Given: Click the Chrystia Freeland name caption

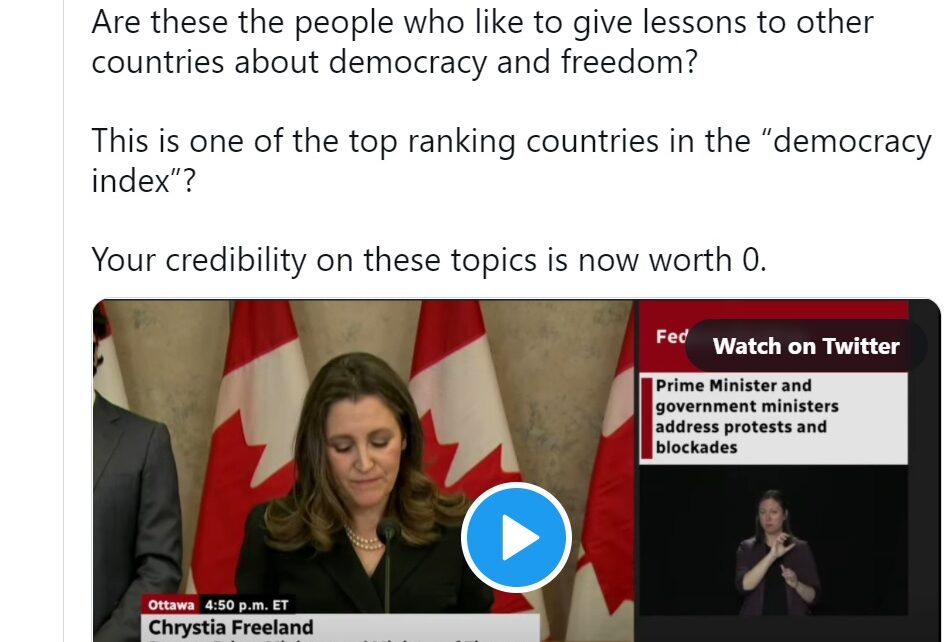Looking at the screenshot, I should click(230, 627).
